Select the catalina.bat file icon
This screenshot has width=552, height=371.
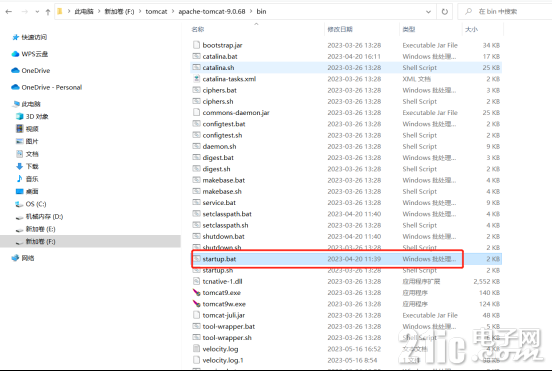196,56
